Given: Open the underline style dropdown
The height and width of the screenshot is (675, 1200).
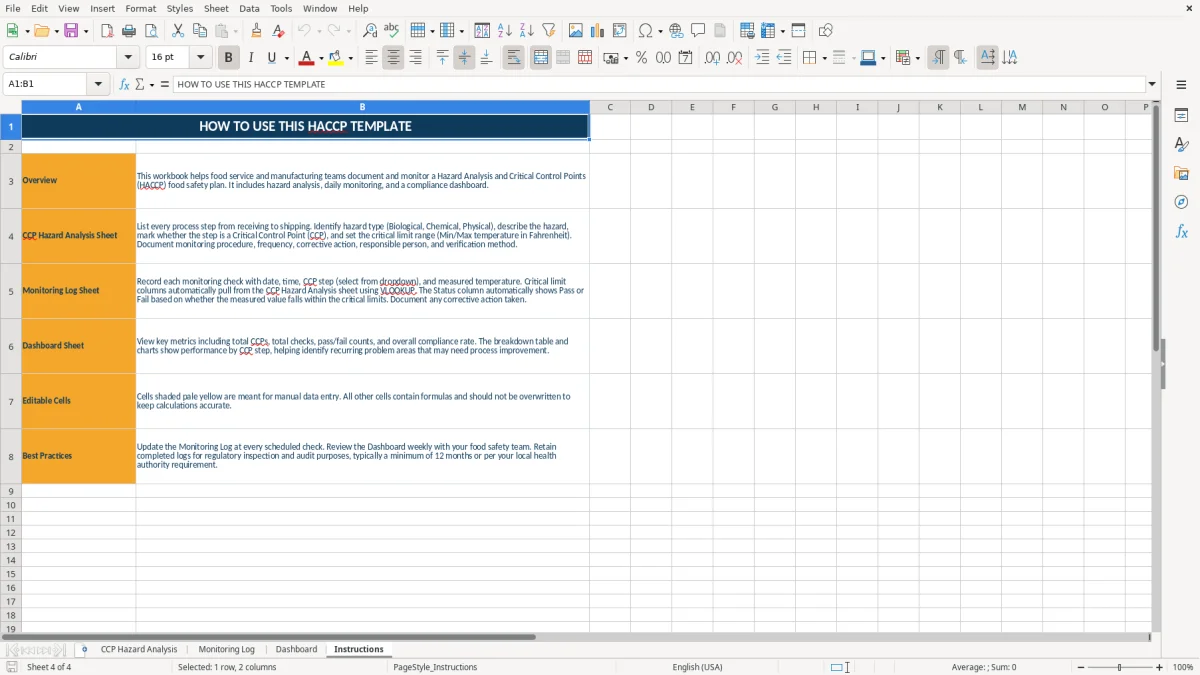Looking at the screenshot, I should coord(286,58).
